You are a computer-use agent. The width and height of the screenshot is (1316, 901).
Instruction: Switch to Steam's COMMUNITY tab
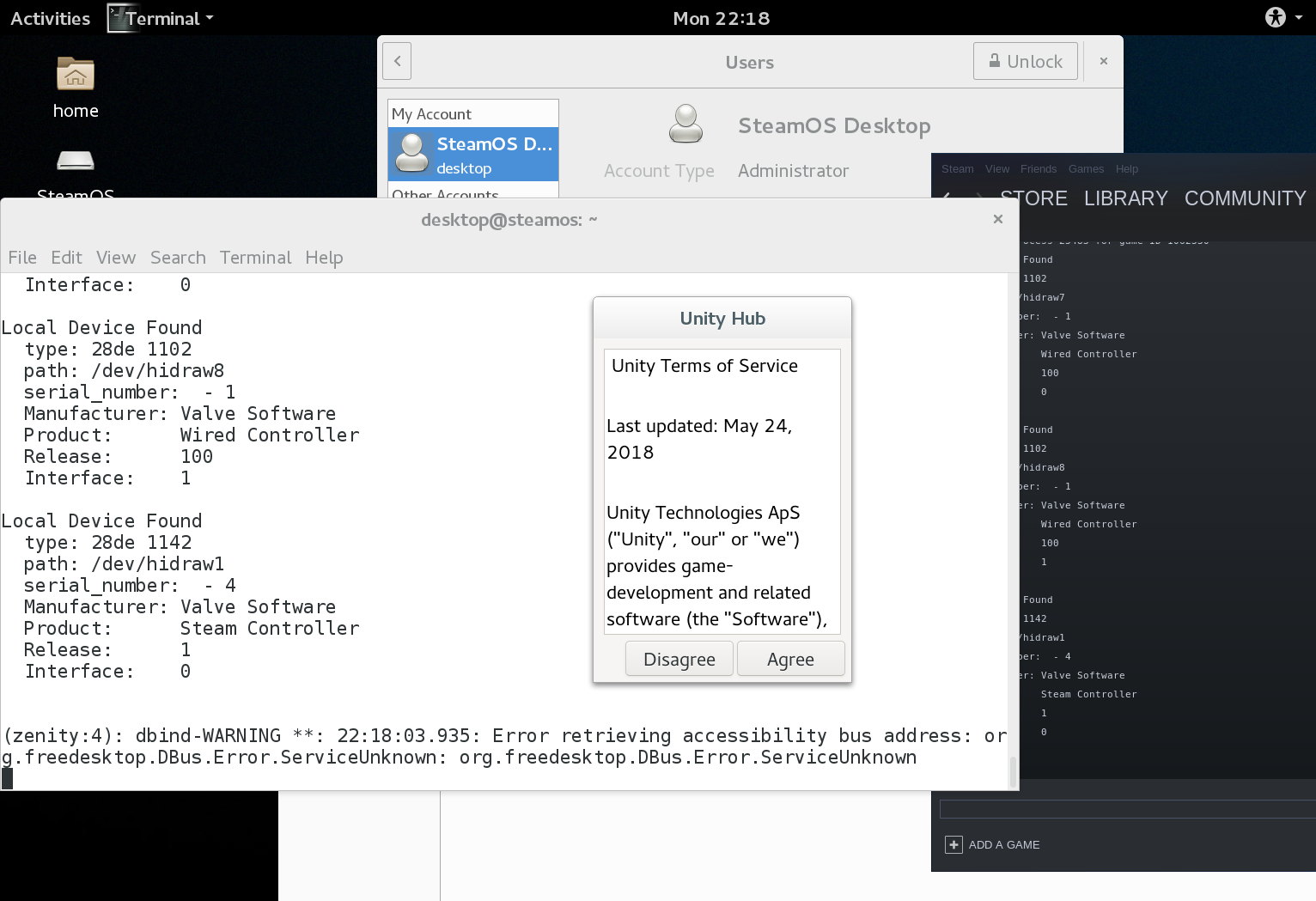1246,198
